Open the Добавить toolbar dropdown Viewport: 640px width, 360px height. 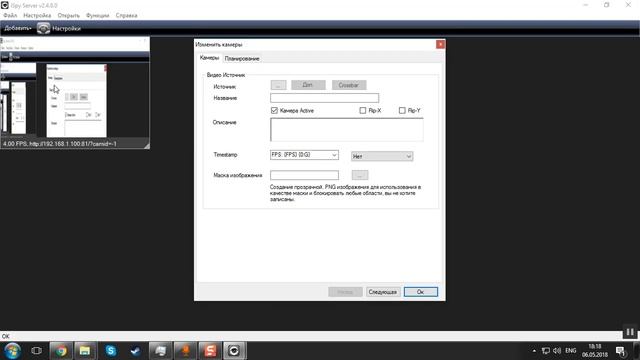click(18, 28)
